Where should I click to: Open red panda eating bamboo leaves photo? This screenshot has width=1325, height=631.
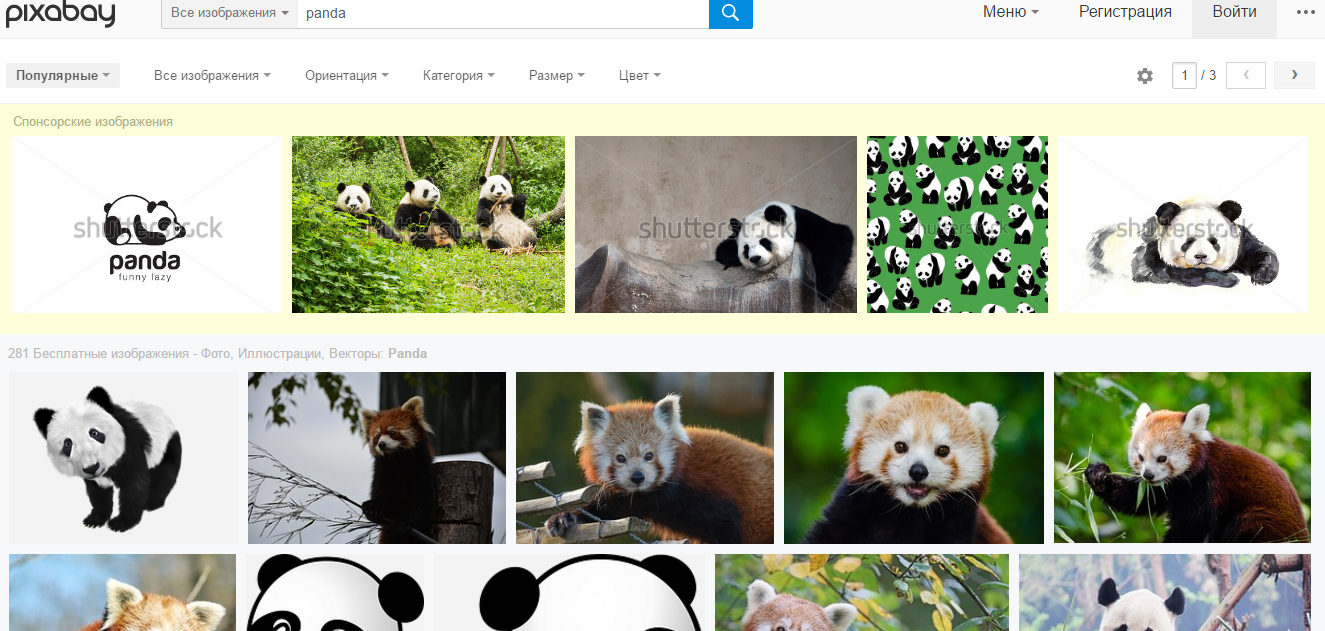click(x=1182, y=458)
